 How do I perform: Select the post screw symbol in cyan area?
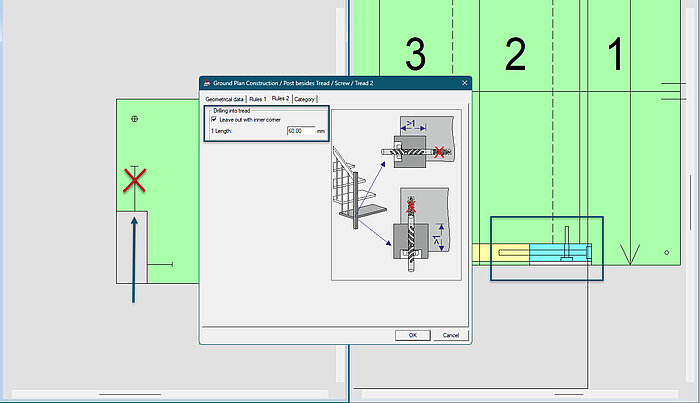[x=567, y=244]
